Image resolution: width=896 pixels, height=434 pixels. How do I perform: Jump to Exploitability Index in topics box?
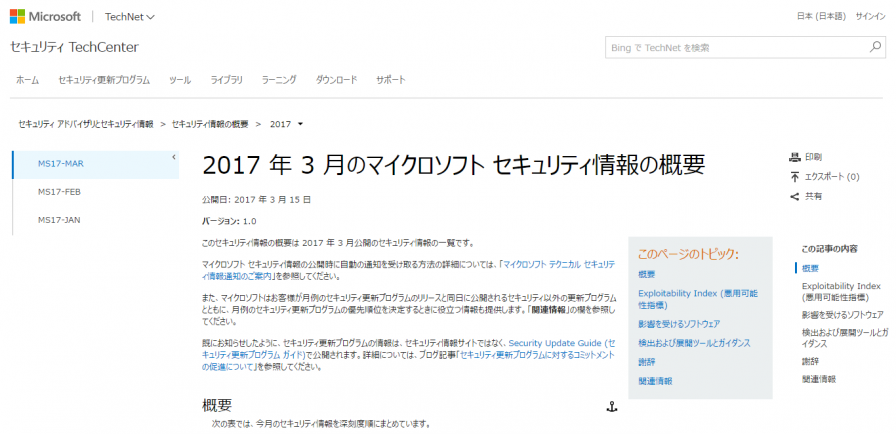click(x=698, y=299)
